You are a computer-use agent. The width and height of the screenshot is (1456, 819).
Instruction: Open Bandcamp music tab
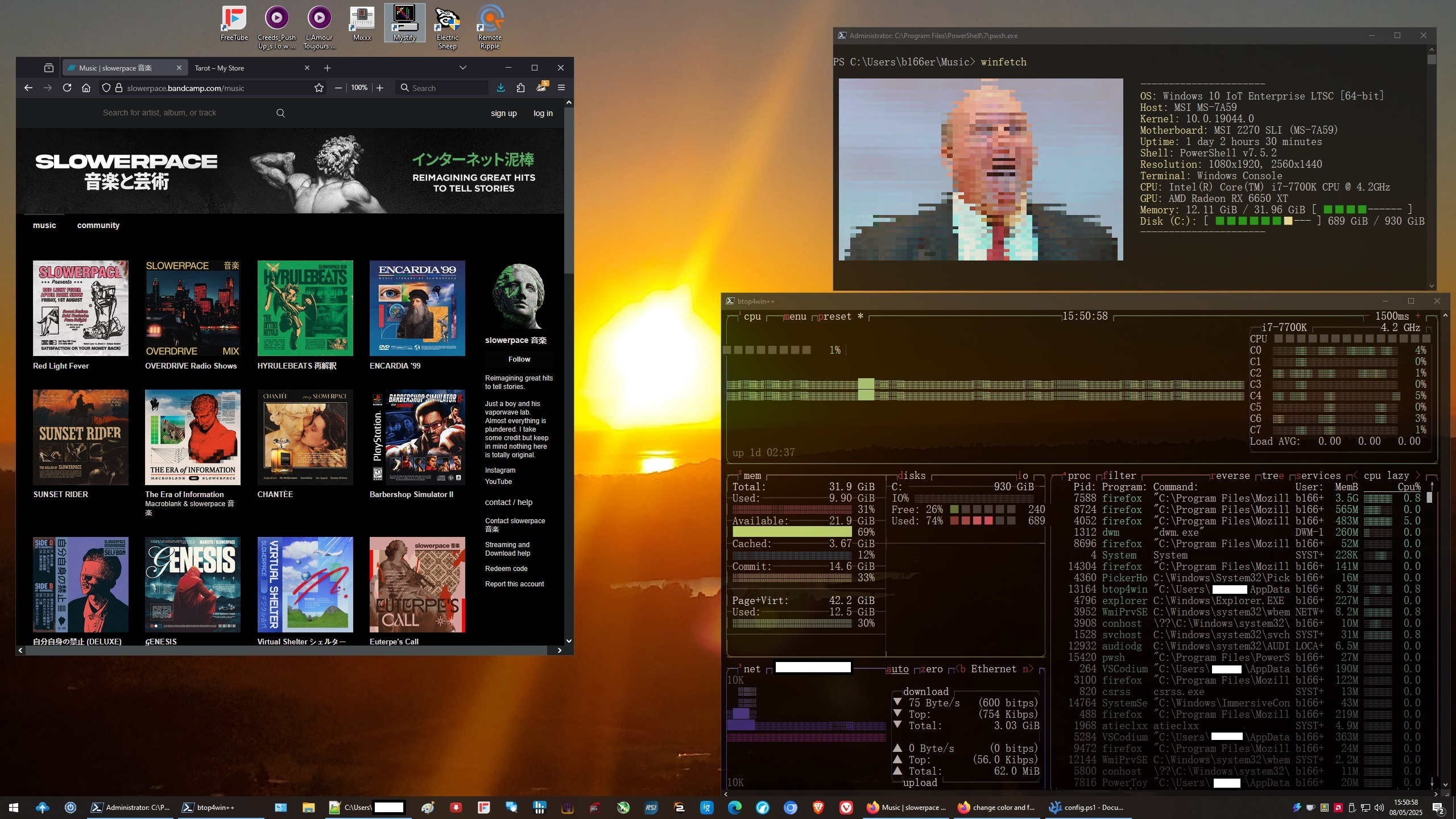pos(44,225)
